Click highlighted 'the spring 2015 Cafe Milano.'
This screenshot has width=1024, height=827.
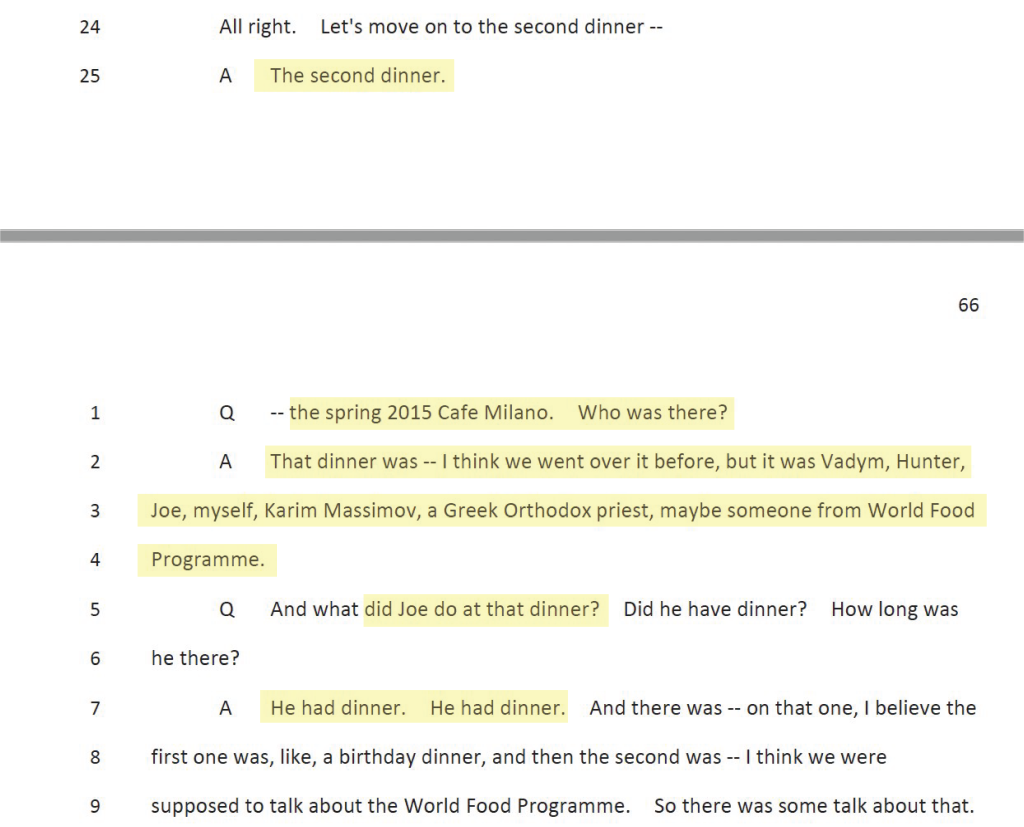pos(421,413)
